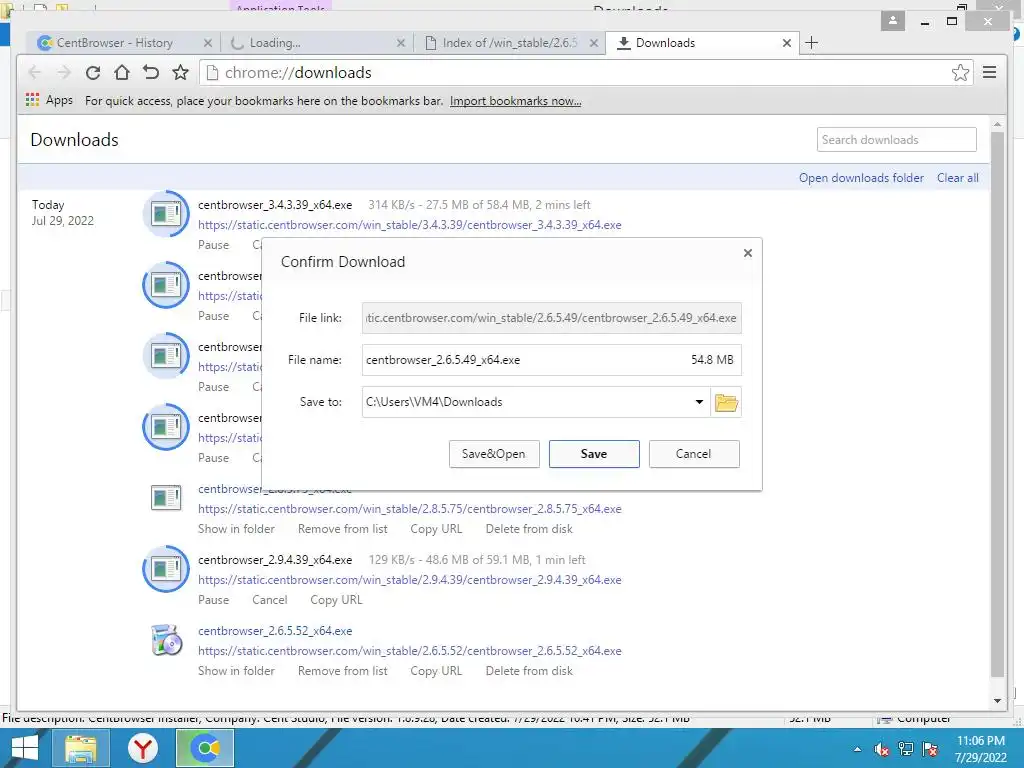Delete centbrowser_2.6.5.52 from disk
Image resolution: width=1024 pixels, height=768 pixels.
[529, 671]
